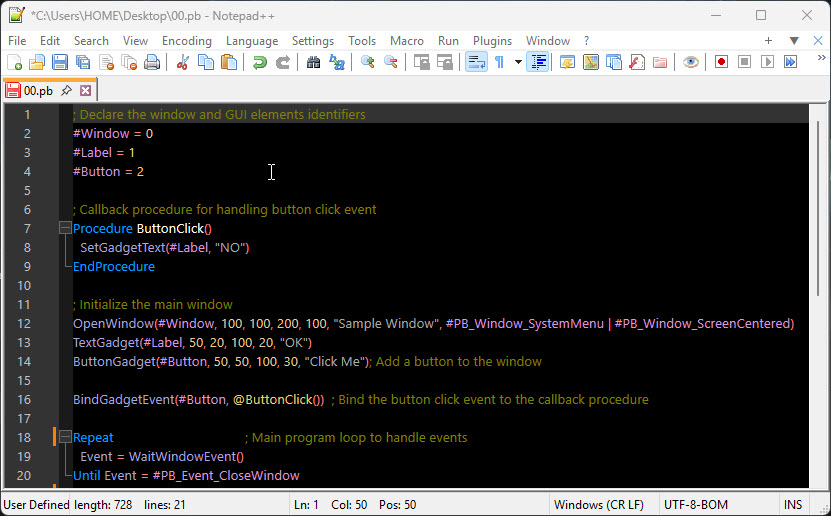
Task: Click the Close All toolbar icon
Action: (x=129, y=63)
